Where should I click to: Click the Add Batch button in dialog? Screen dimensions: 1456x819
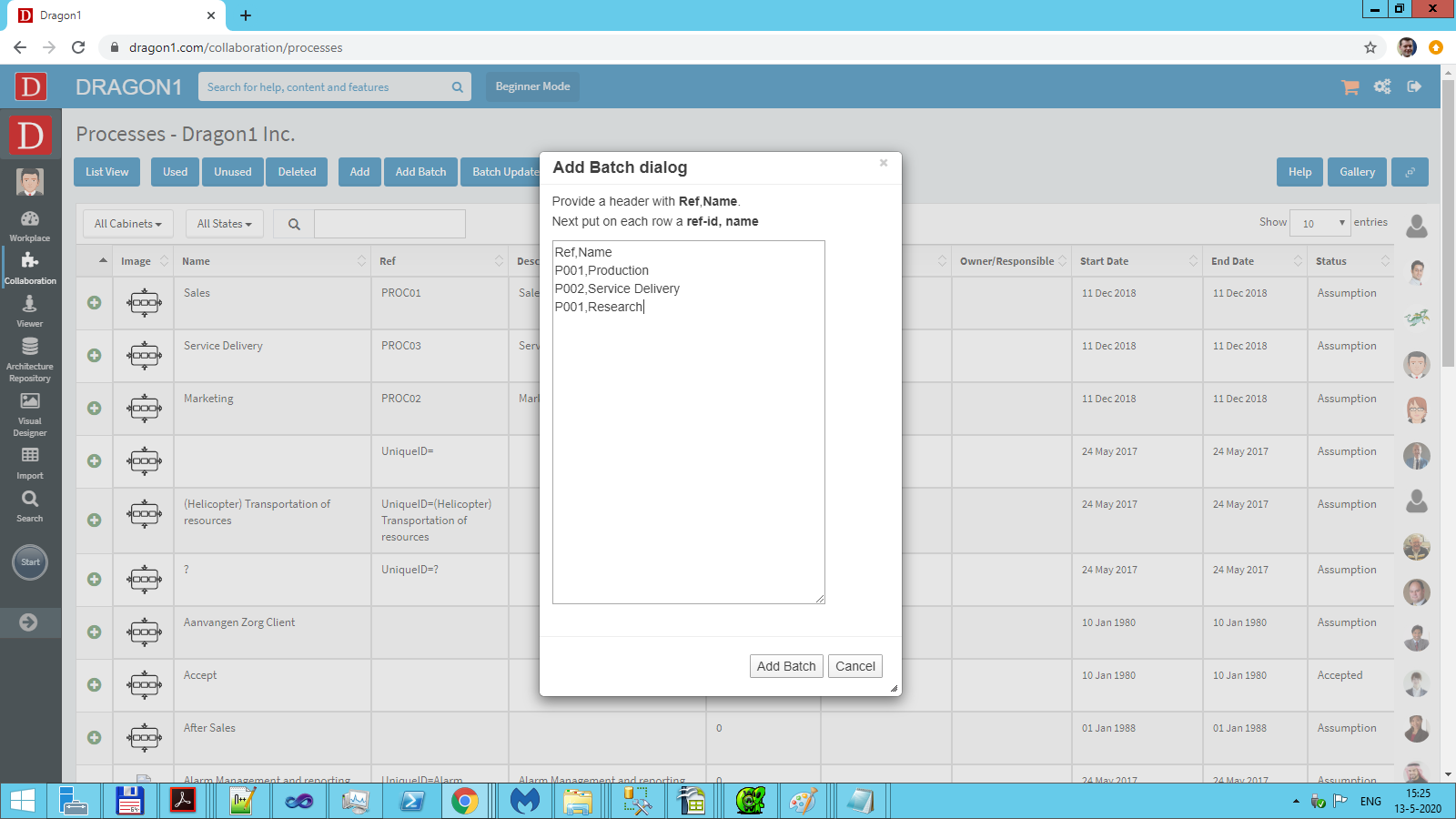point(786,666)
